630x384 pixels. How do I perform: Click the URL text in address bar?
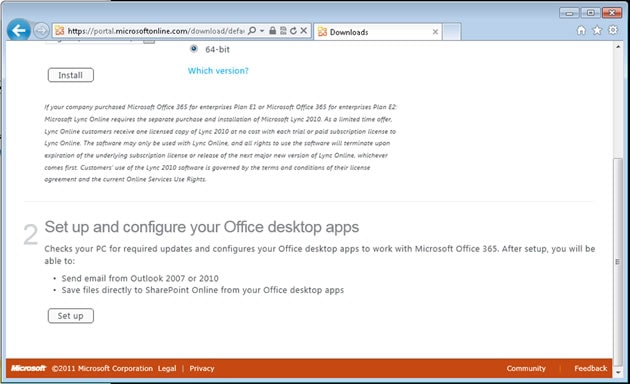tap(156, 31)
